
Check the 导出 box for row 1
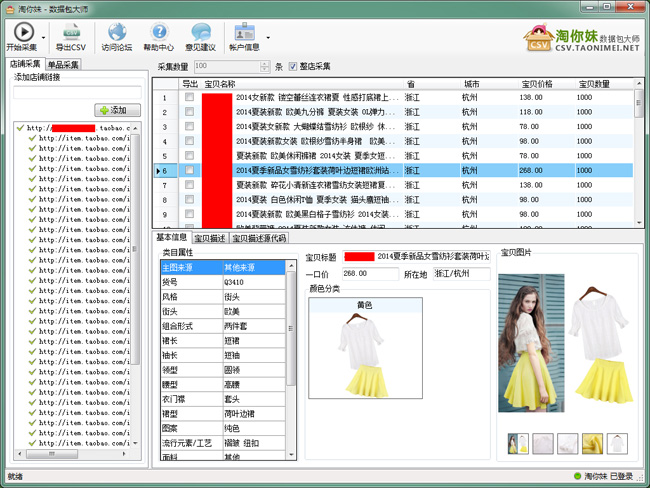point(190,98)
